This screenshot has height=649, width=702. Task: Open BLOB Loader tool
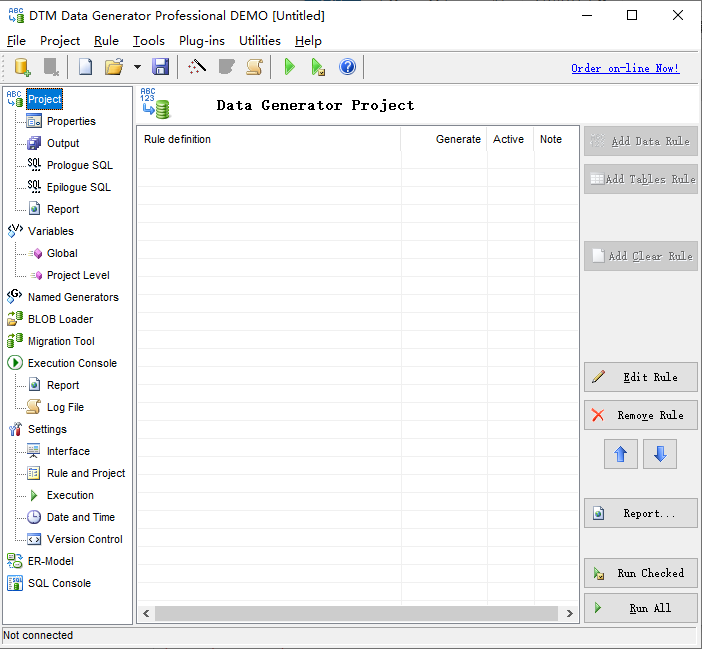60,319
